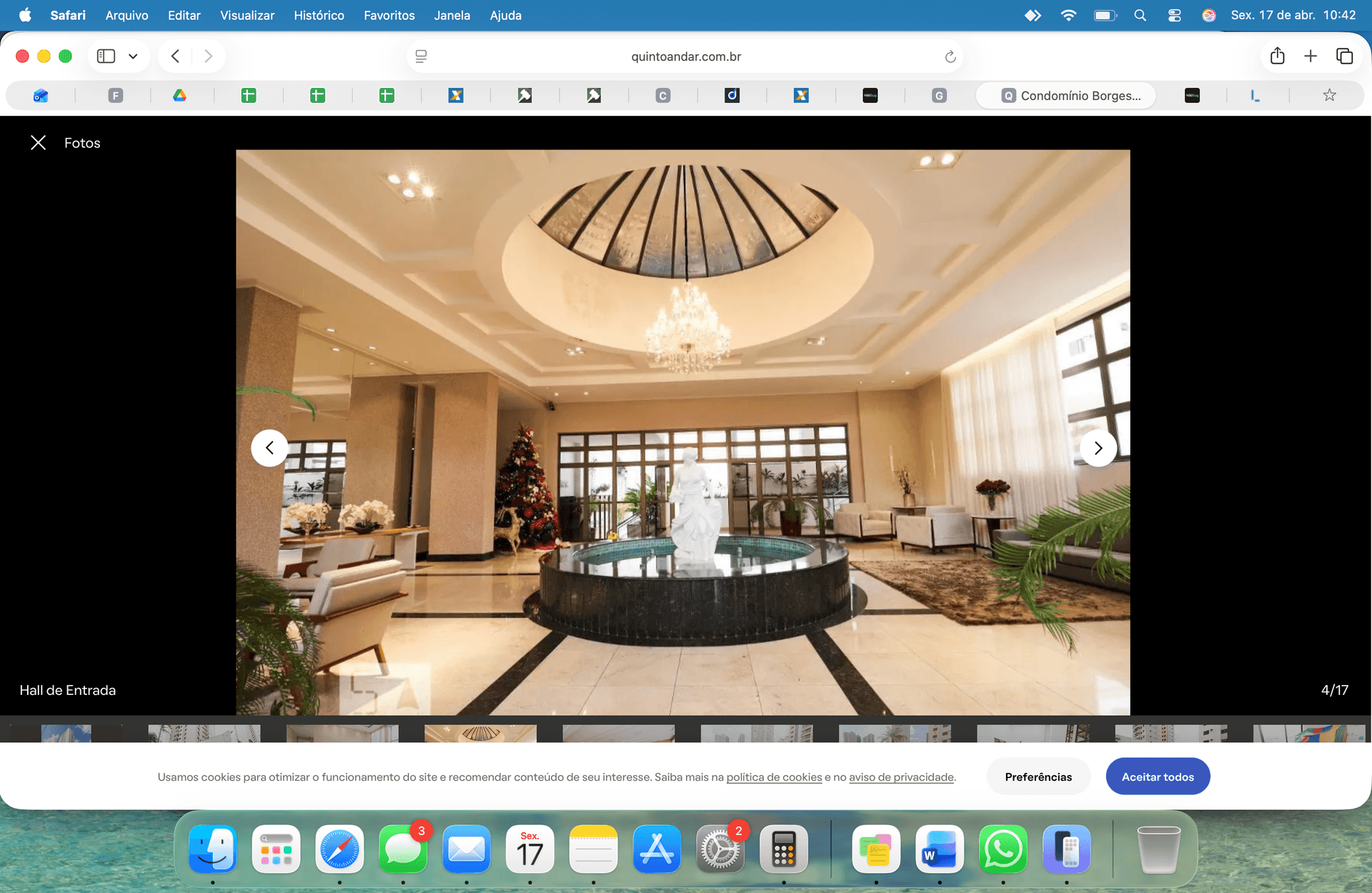Open the Share menu
This screenshot has height=893, width=1372.
(x=1278, y=56)
